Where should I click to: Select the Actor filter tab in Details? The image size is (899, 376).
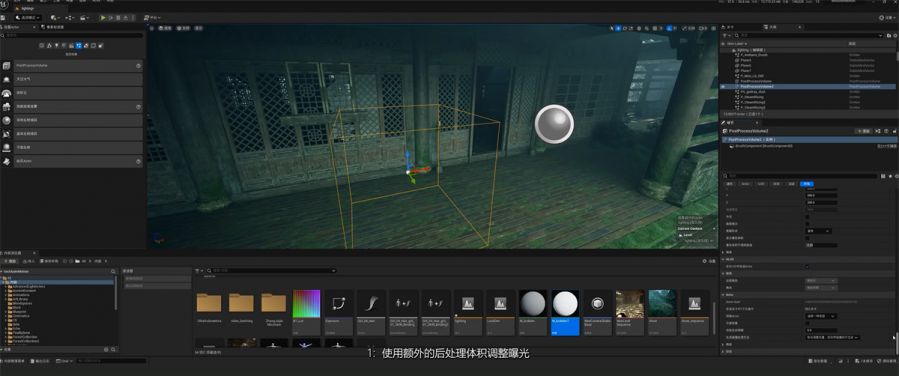[x=745, y=184]
